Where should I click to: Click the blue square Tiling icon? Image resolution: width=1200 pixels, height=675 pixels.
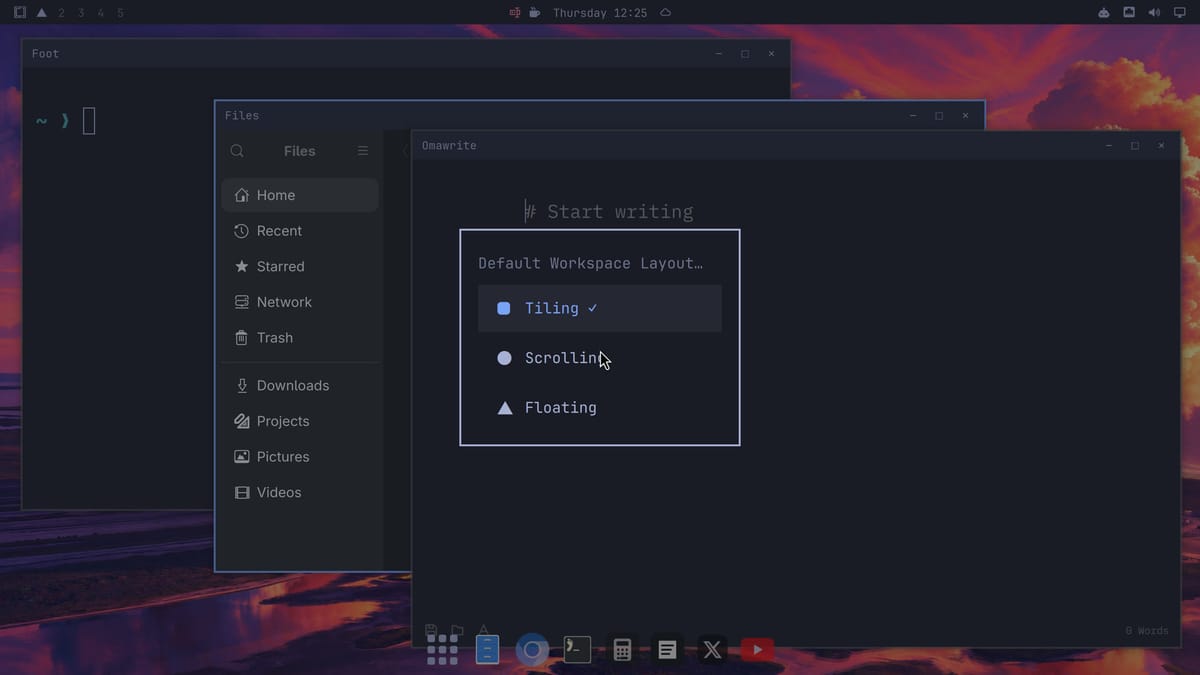[x=504, y=308]
